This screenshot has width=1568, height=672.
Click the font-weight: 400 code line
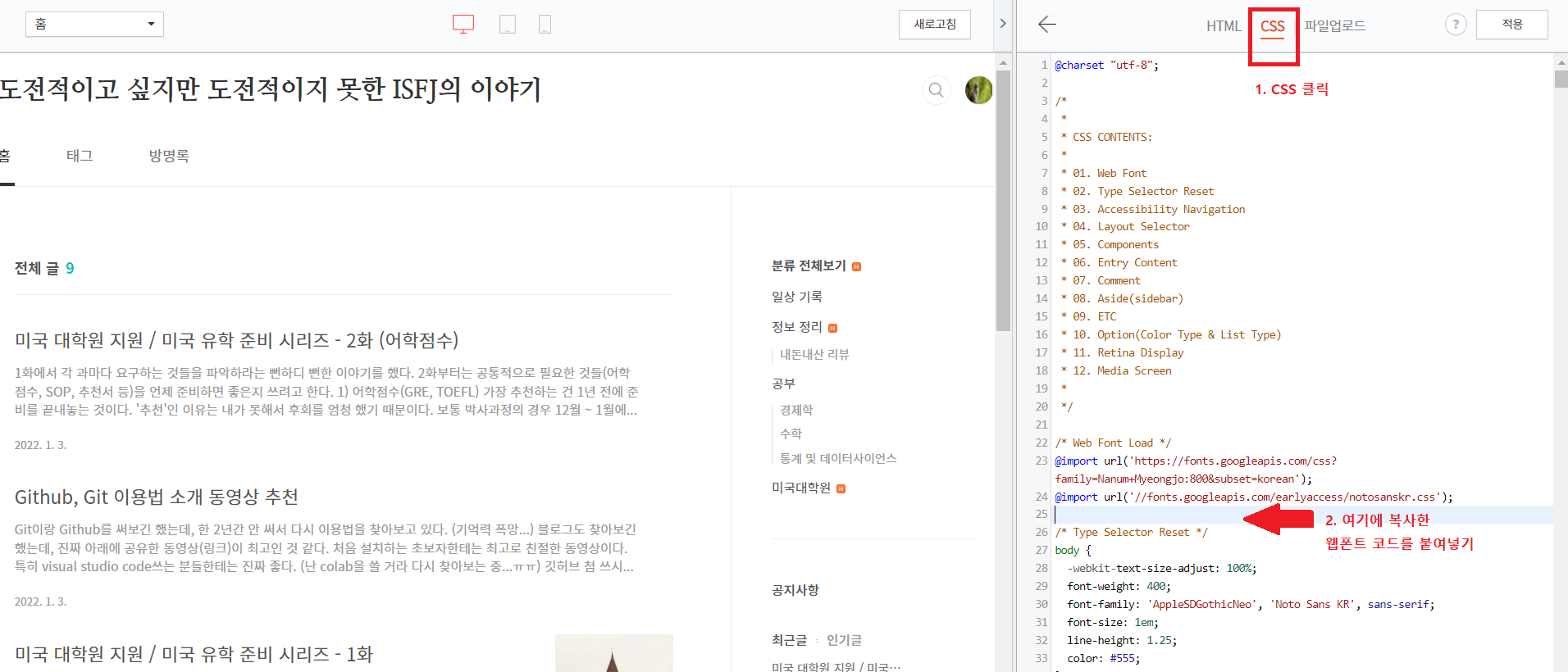[x=1119, y=587]
